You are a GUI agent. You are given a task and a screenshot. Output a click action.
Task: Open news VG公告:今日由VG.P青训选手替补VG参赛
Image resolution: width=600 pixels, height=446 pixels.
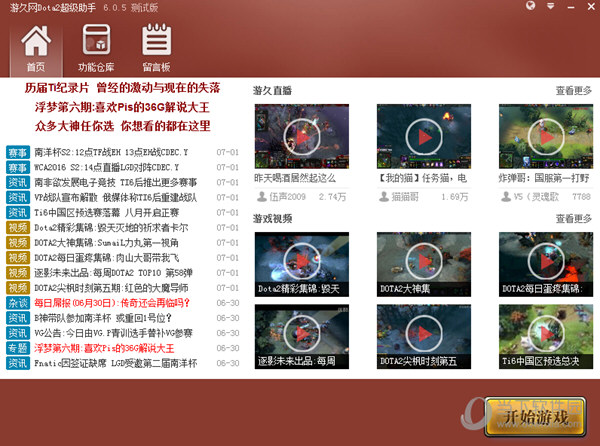[113, 333]
